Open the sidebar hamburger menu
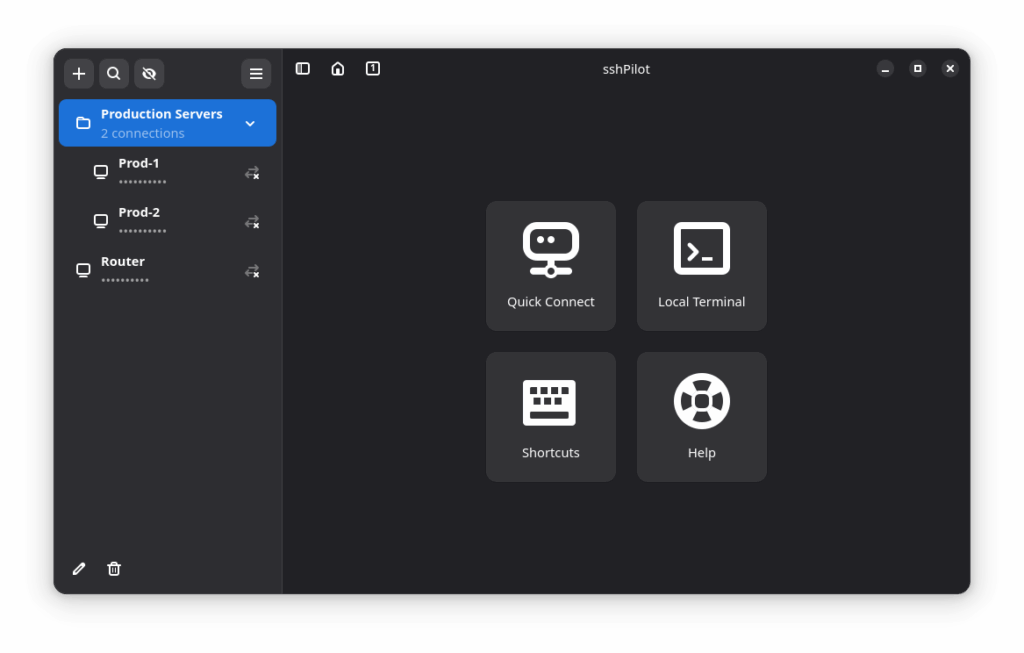The height and width of the screenshot is (653, 1024). (256, 73)
